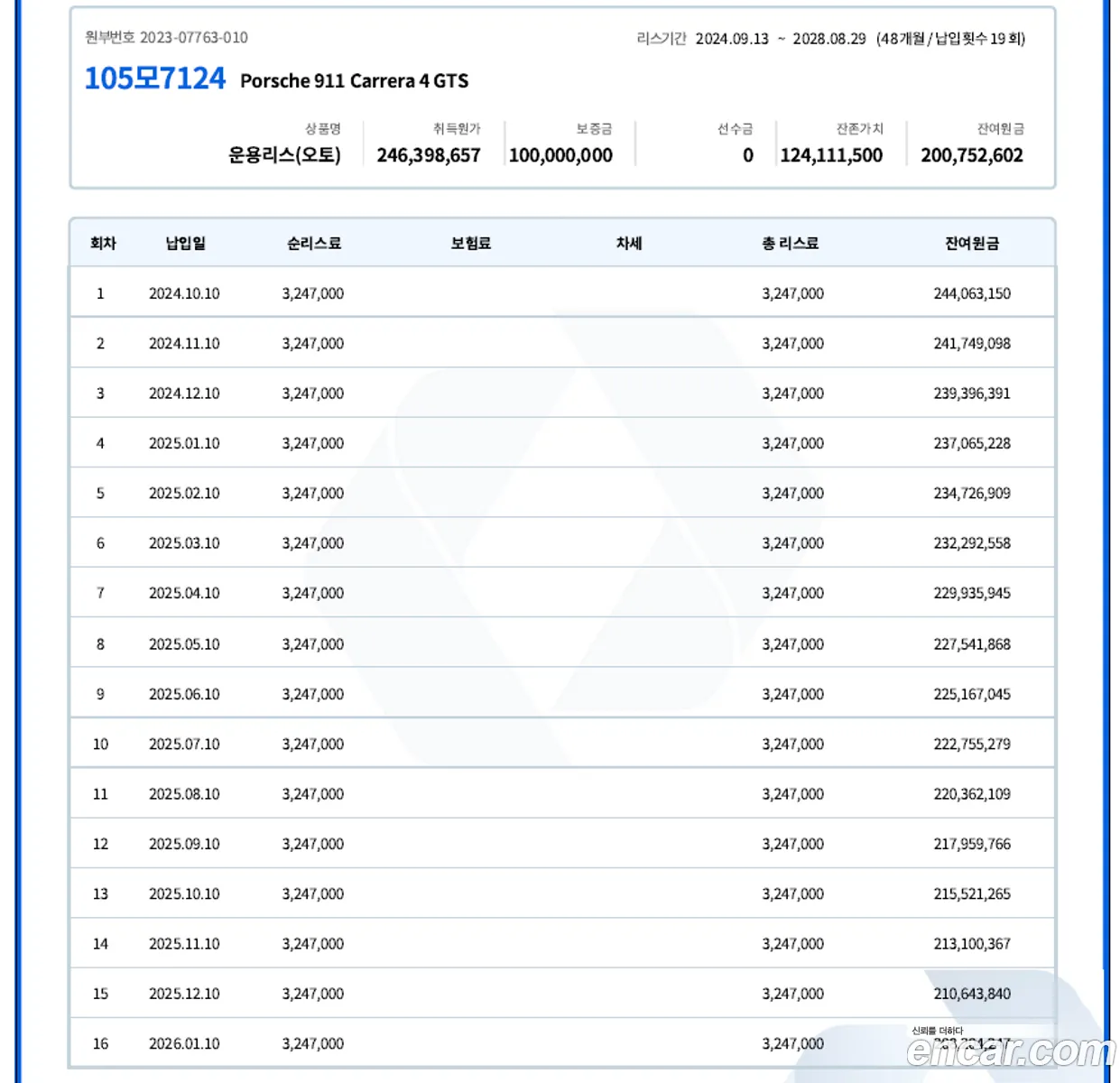Select payment date 2025.11.10

[184, 944]
